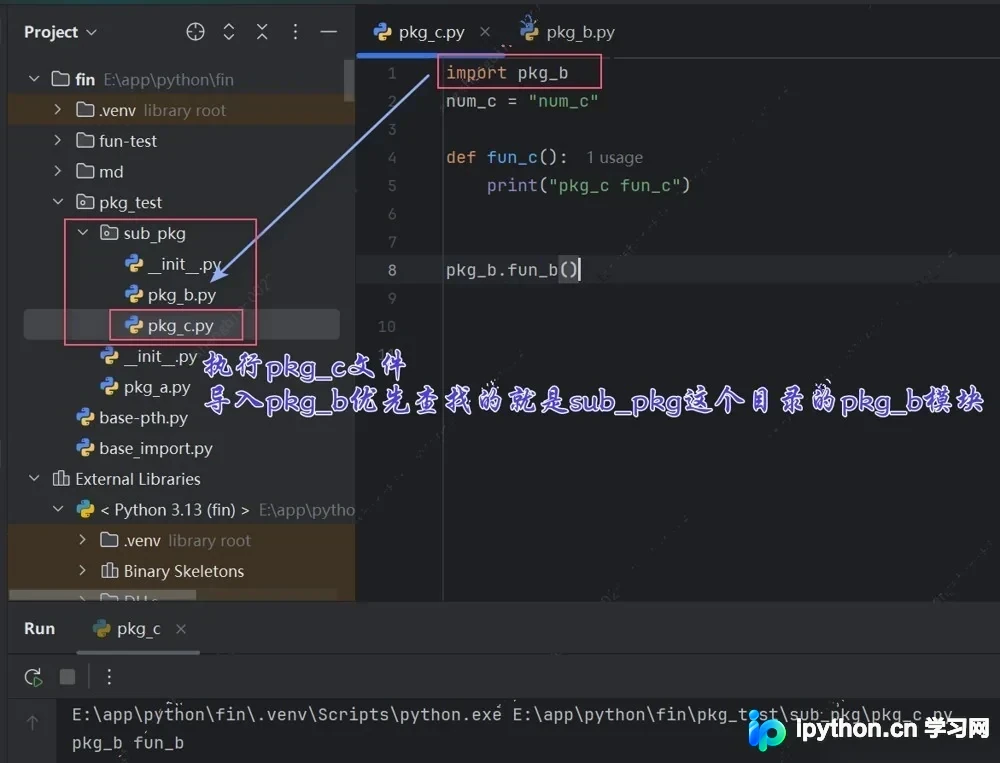Expand Binary Skeletons node
The width and height of the screenshot is (1000, 763).
tap(82, 570)
